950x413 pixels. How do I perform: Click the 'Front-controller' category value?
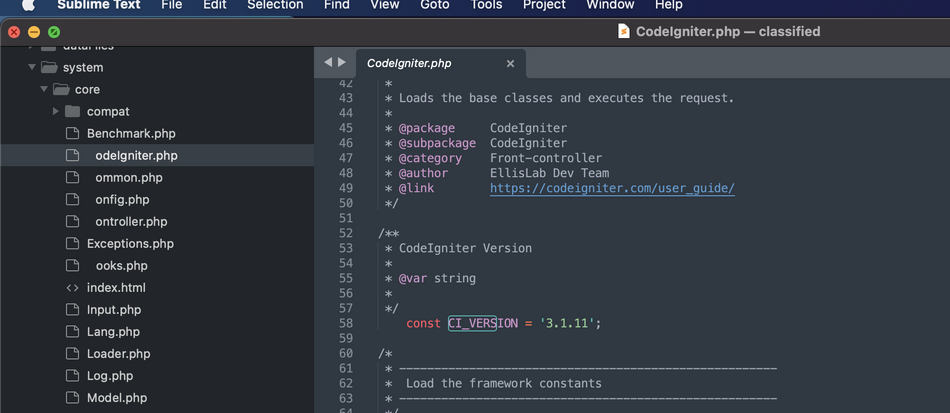546,159
